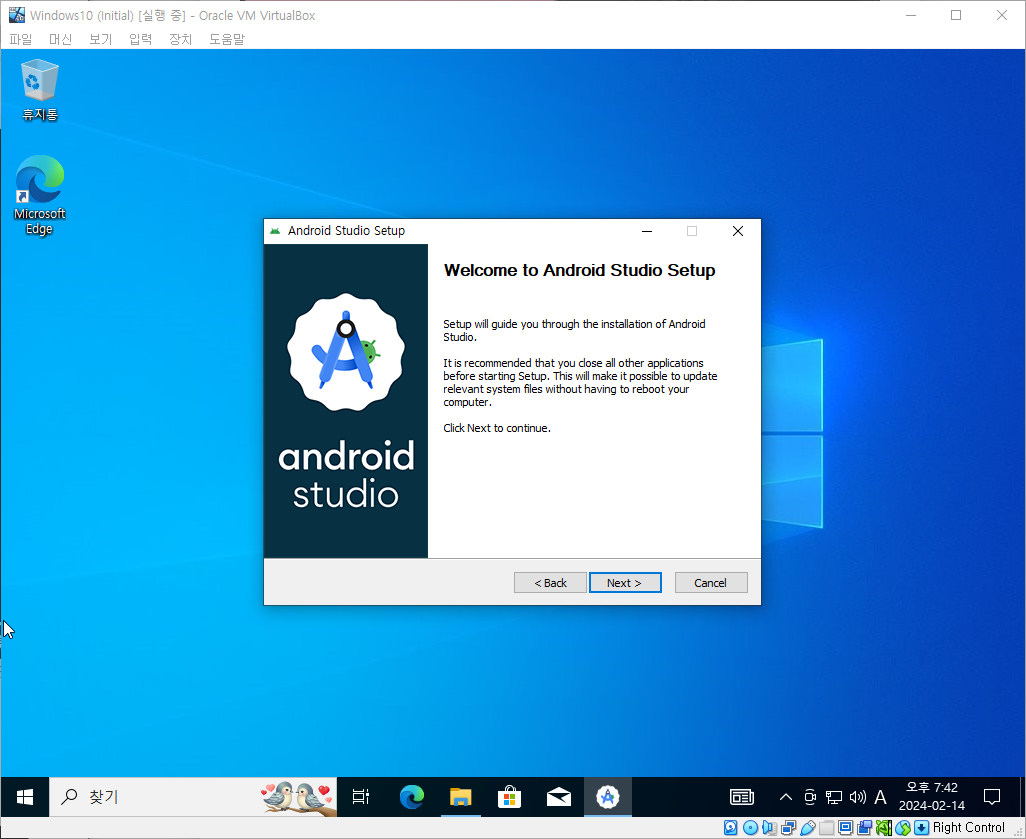Click Meet Now camera tray icon
This screenshot has width=1026, height=839.
coord(810,796)
